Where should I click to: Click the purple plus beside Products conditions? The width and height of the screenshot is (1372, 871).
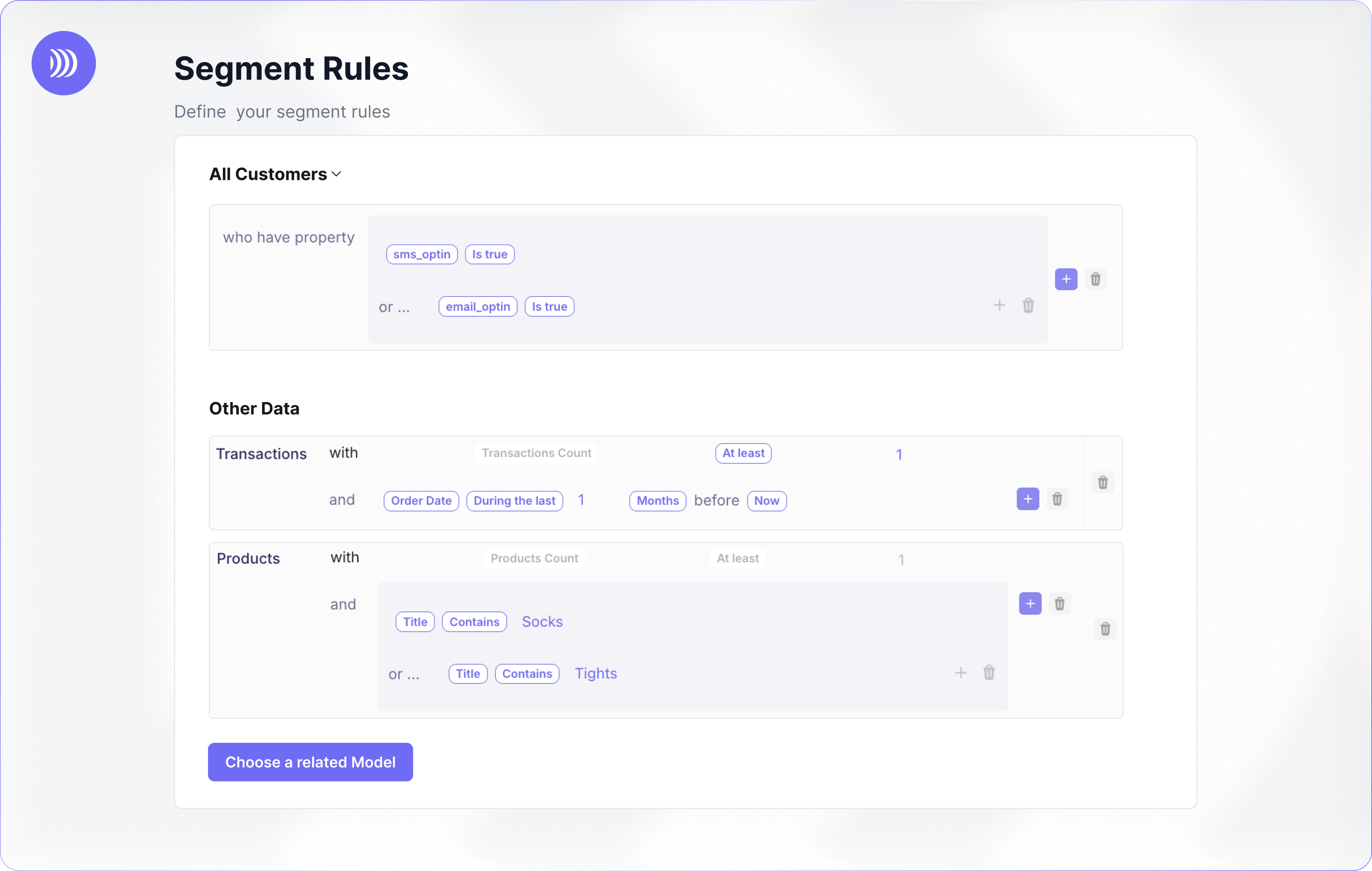coord(1030,603)
